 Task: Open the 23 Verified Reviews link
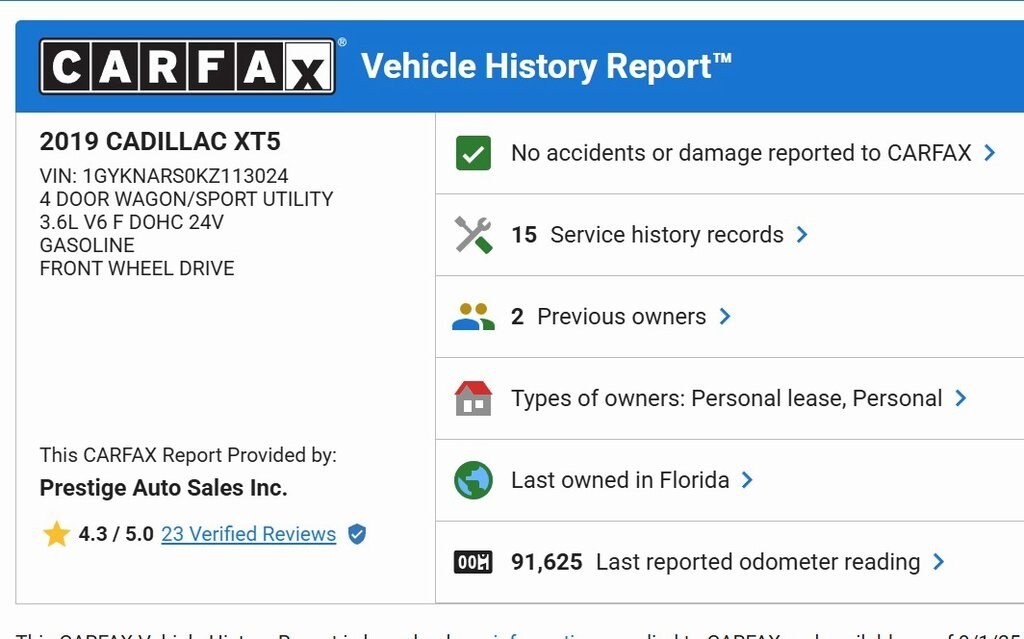click(x=248, y=534)
